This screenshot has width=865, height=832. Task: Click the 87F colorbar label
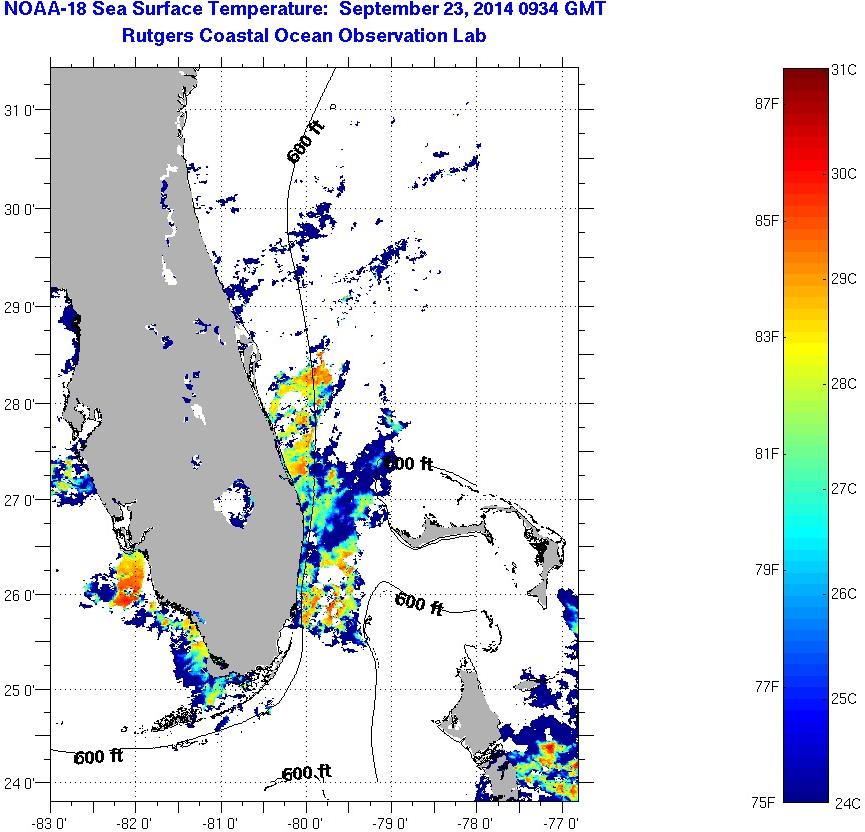pyautogui.click(x=769, y=103)
